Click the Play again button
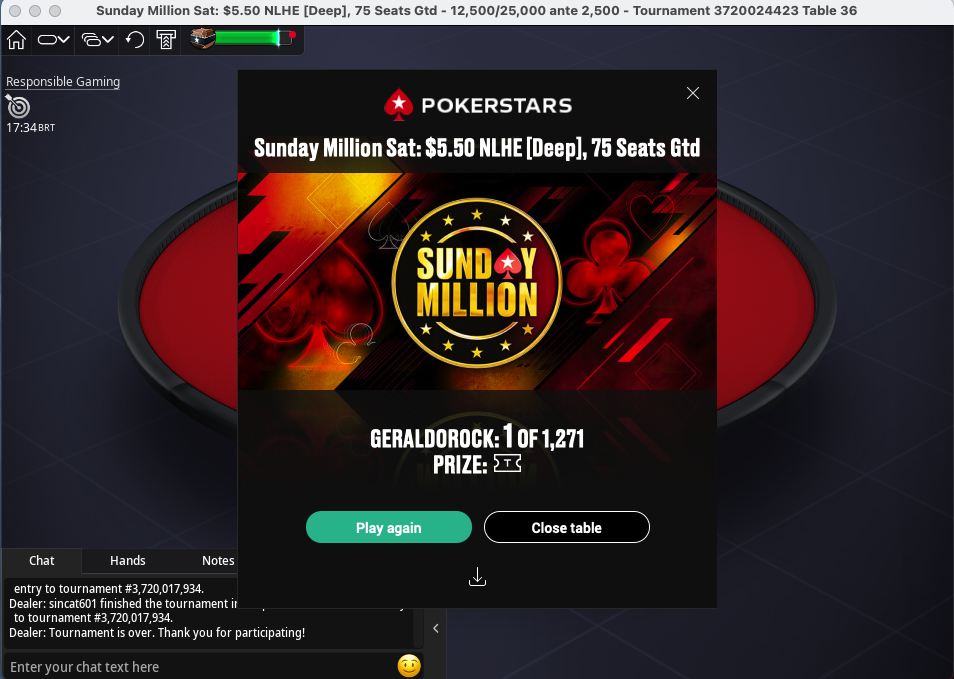 click(x=389, y=528)
